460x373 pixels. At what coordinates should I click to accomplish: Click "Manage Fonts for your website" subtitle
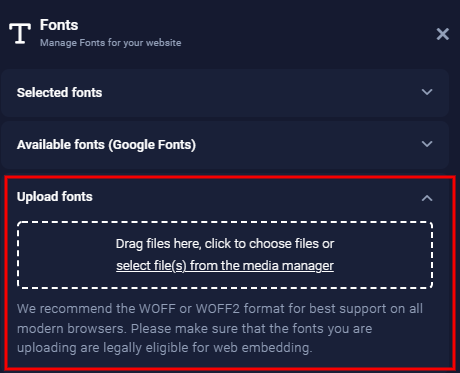click(111, 43)
